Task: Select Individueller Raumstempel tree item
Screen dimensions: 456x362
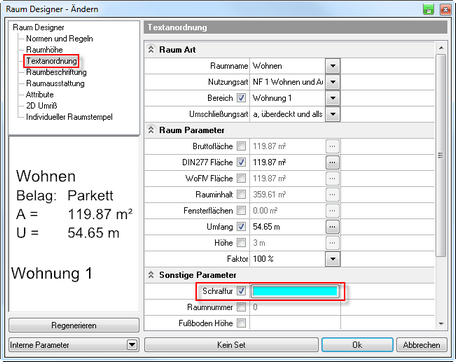Action: point(69,117)
